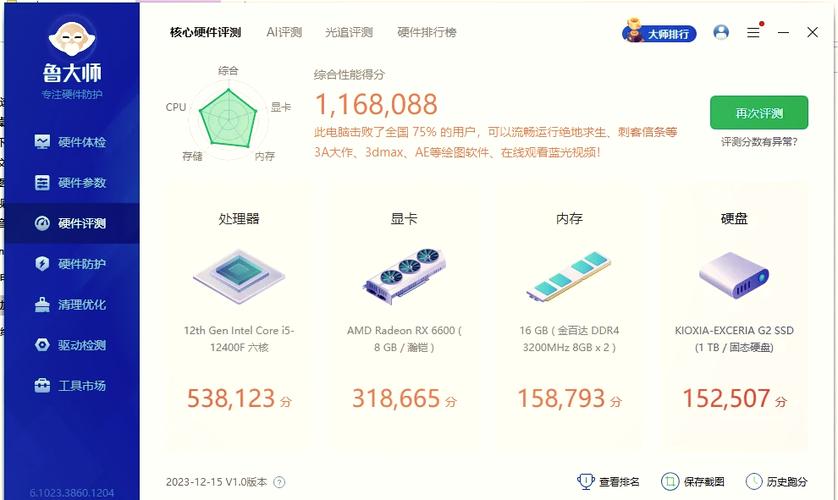Open the 硬件体检 sidebar icon
838x500 pixels.
point(42,142)
